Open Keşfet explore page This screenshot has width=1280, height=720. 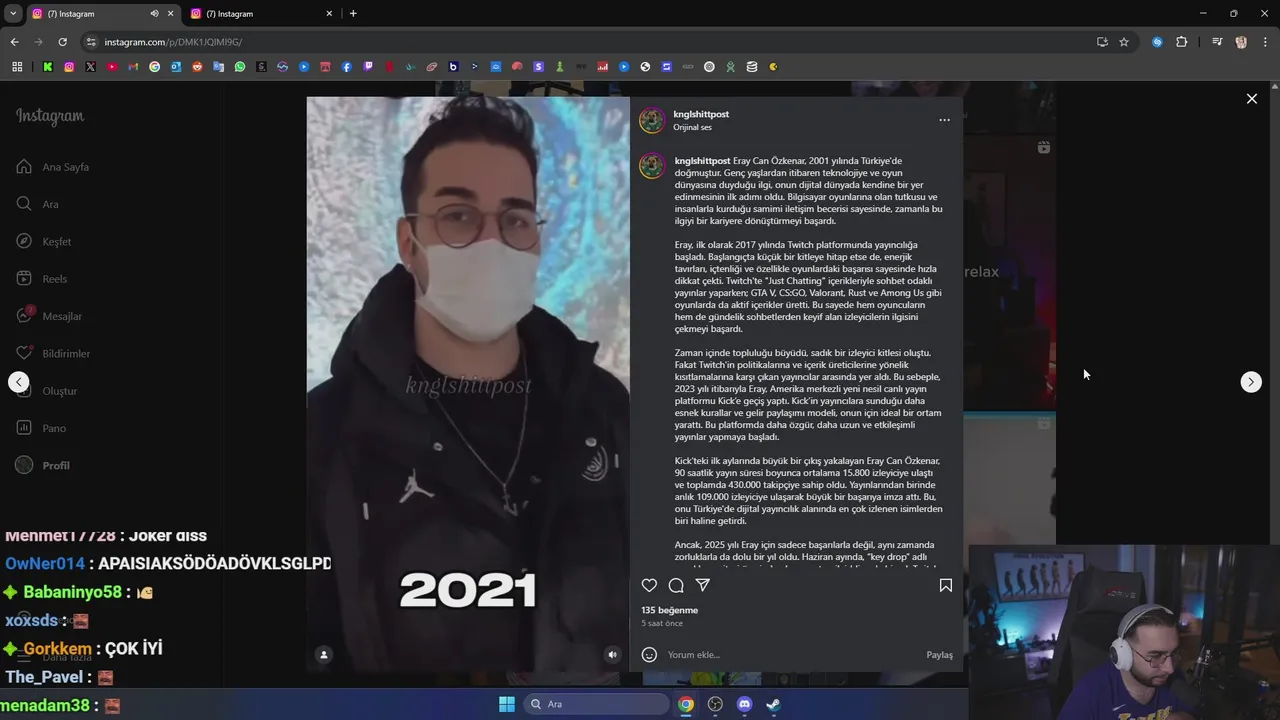(45, 241)
